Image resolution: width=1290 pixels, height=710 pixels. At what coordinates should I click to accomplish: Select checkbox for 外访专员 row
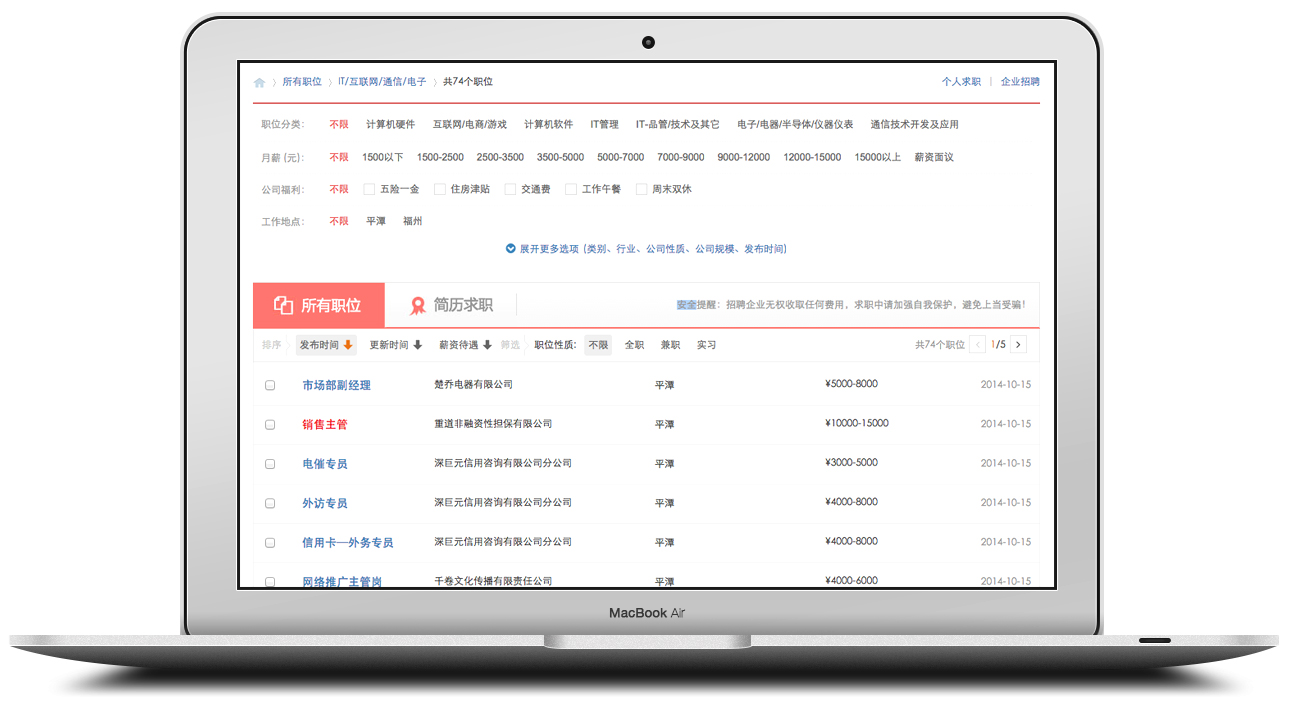pos(270,503)
